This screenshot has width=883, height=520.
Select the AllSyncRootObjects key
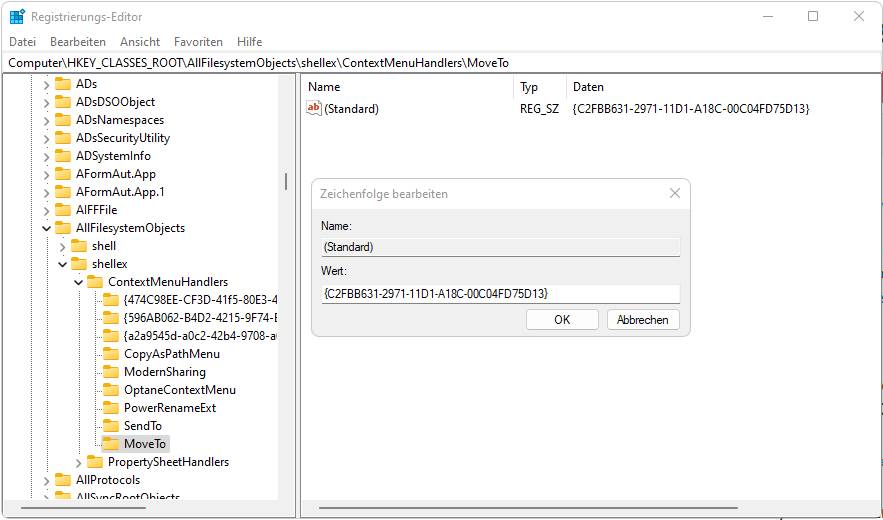pos(128,496)
